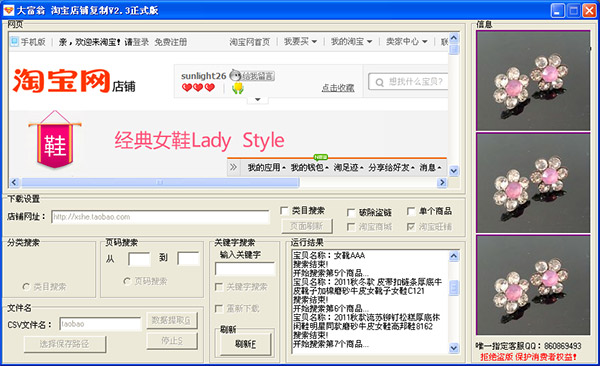Open the 我要买 dropdown
The height and width of the screenshot is (366, 600).
(x=300, y=41)
